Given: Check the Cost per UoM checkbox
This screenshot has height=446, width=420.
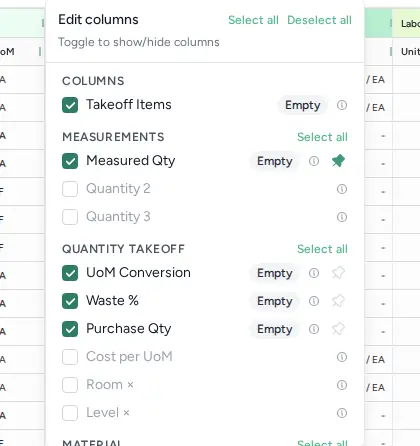Looking at the screenshot, I should pyautogui.click(x=70, y=357).
